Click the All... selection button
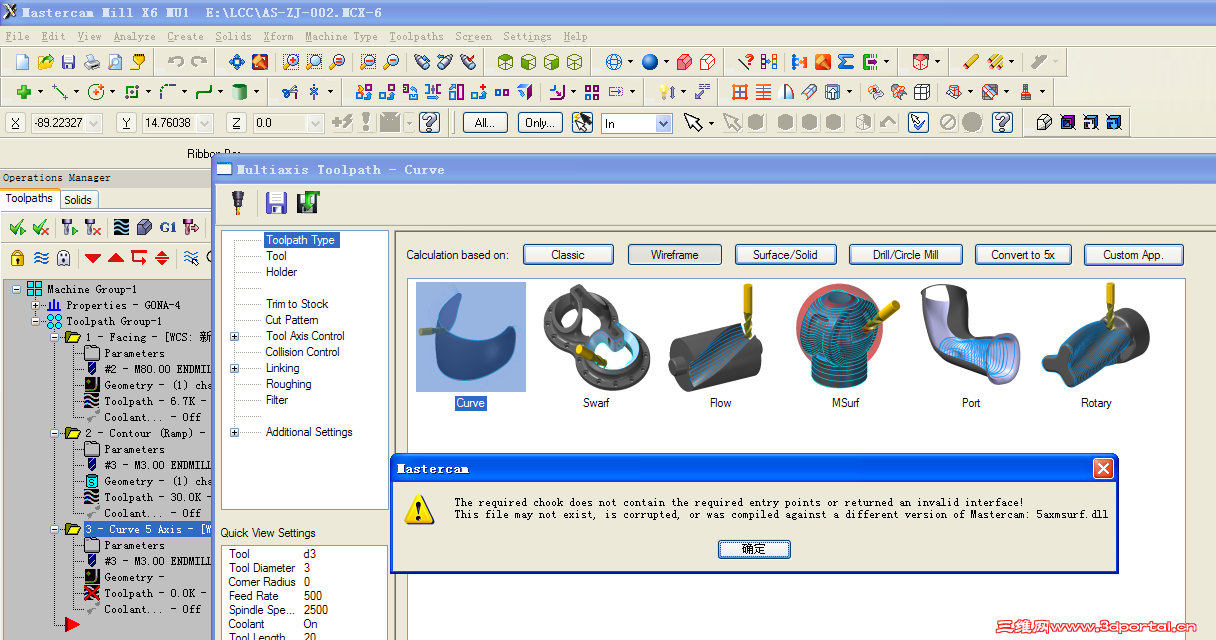Image resolution: width=1216 pixels, height=640 pixels. [x=485, y=123]
